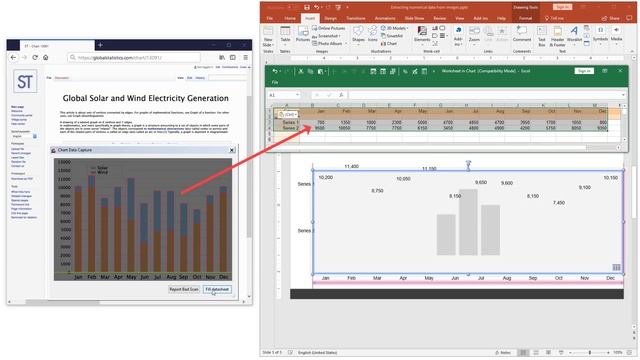The image size is (640, 360).
Task: Click SmartArt in Illustrations group
Action: click(x=391, y=36)
